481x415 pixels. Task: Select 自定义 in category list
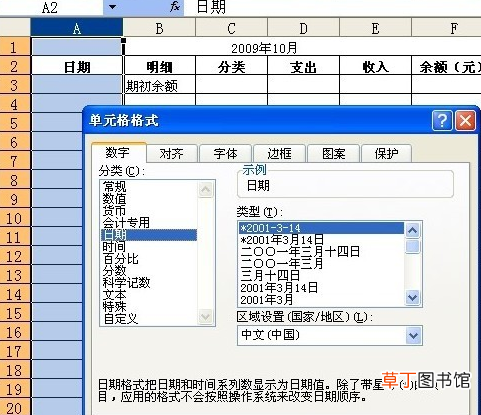[149, 319]
